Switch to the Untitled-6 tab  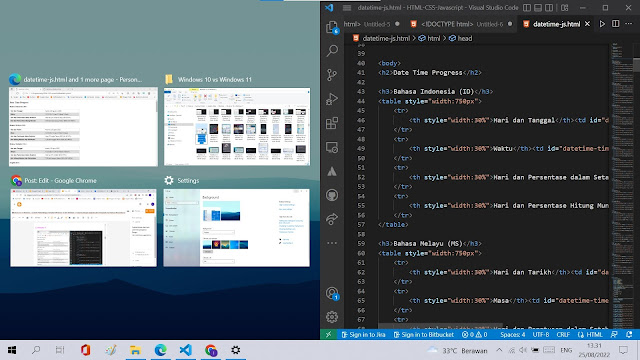pyautogui.click(x=461, y=24)
